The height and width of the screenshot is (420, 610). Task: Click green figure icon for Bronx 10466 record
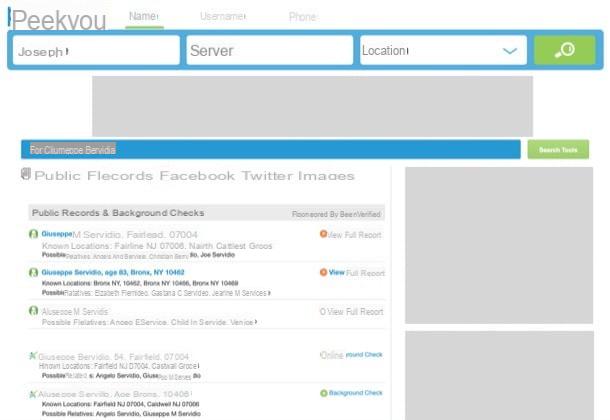[x=33, y=394]
